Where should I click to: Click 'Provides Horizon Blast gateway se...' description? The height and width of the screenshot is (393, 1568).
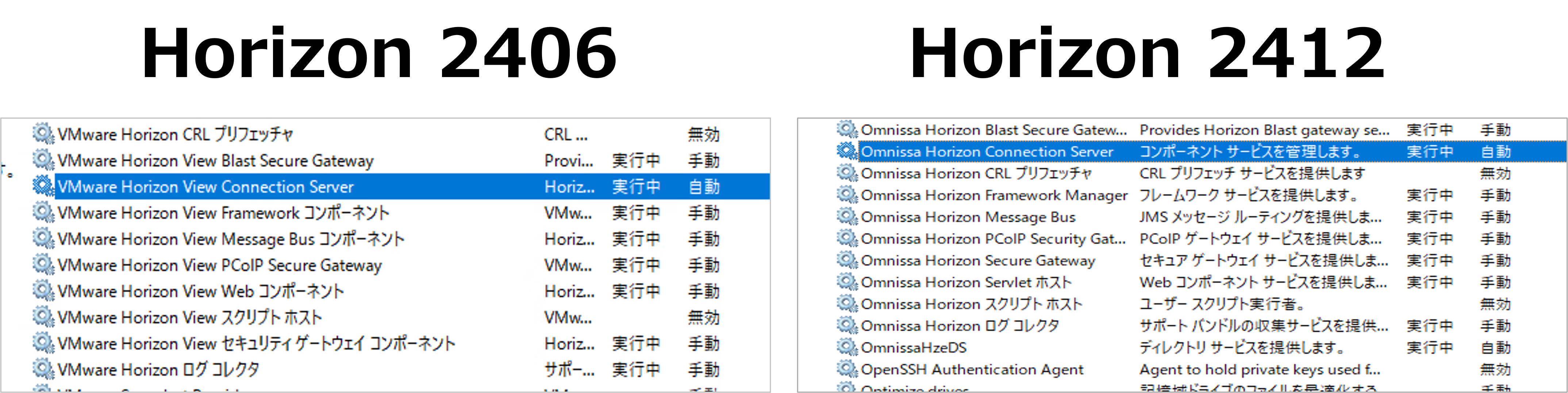click(1264, 130)
